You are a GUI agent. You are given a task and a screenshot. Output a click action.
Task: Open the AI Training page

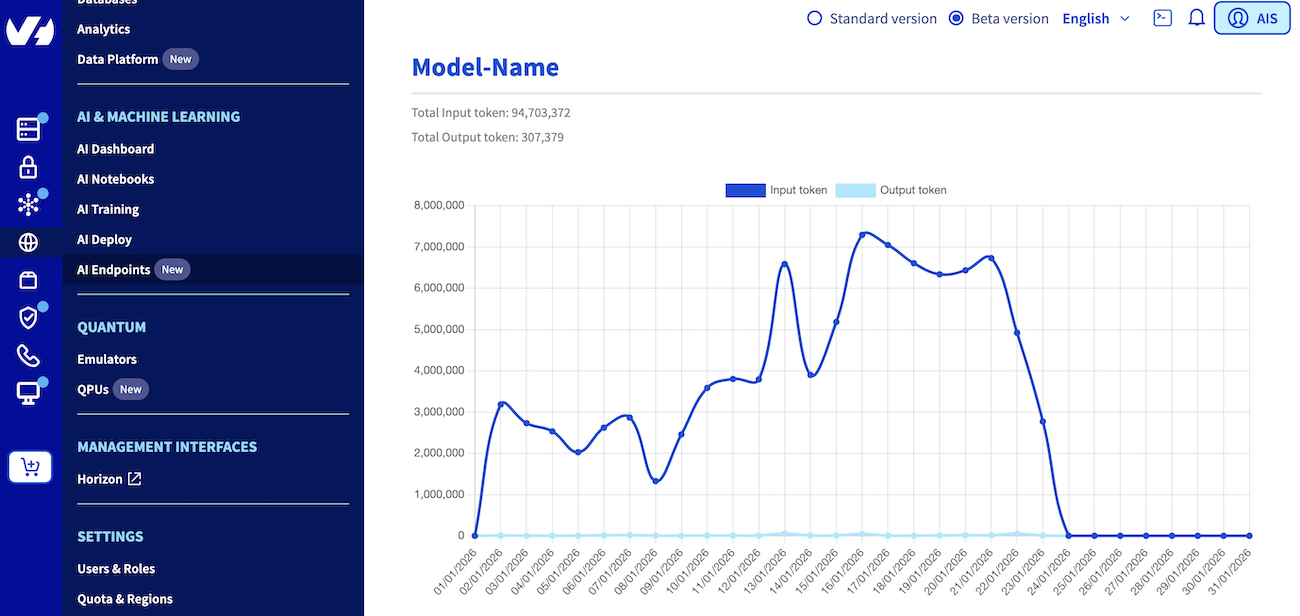106,209
